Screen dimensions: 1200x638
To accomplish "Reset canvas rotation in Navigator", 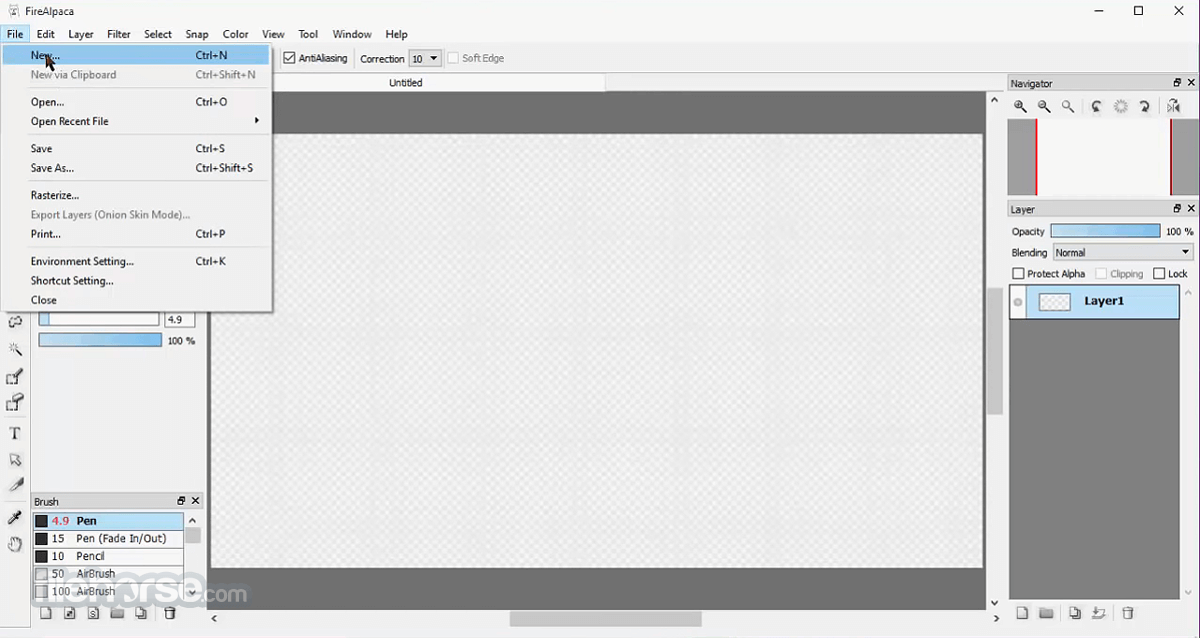I will (1121, 106).
